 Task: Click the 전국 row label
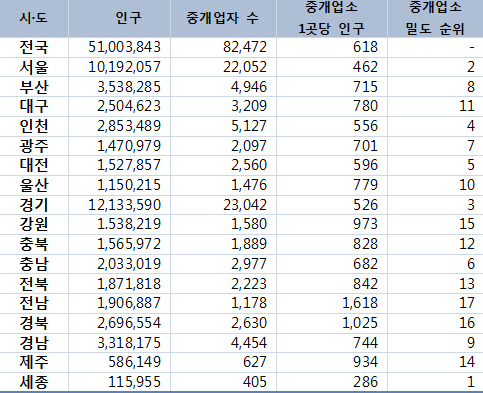point(34,47)
